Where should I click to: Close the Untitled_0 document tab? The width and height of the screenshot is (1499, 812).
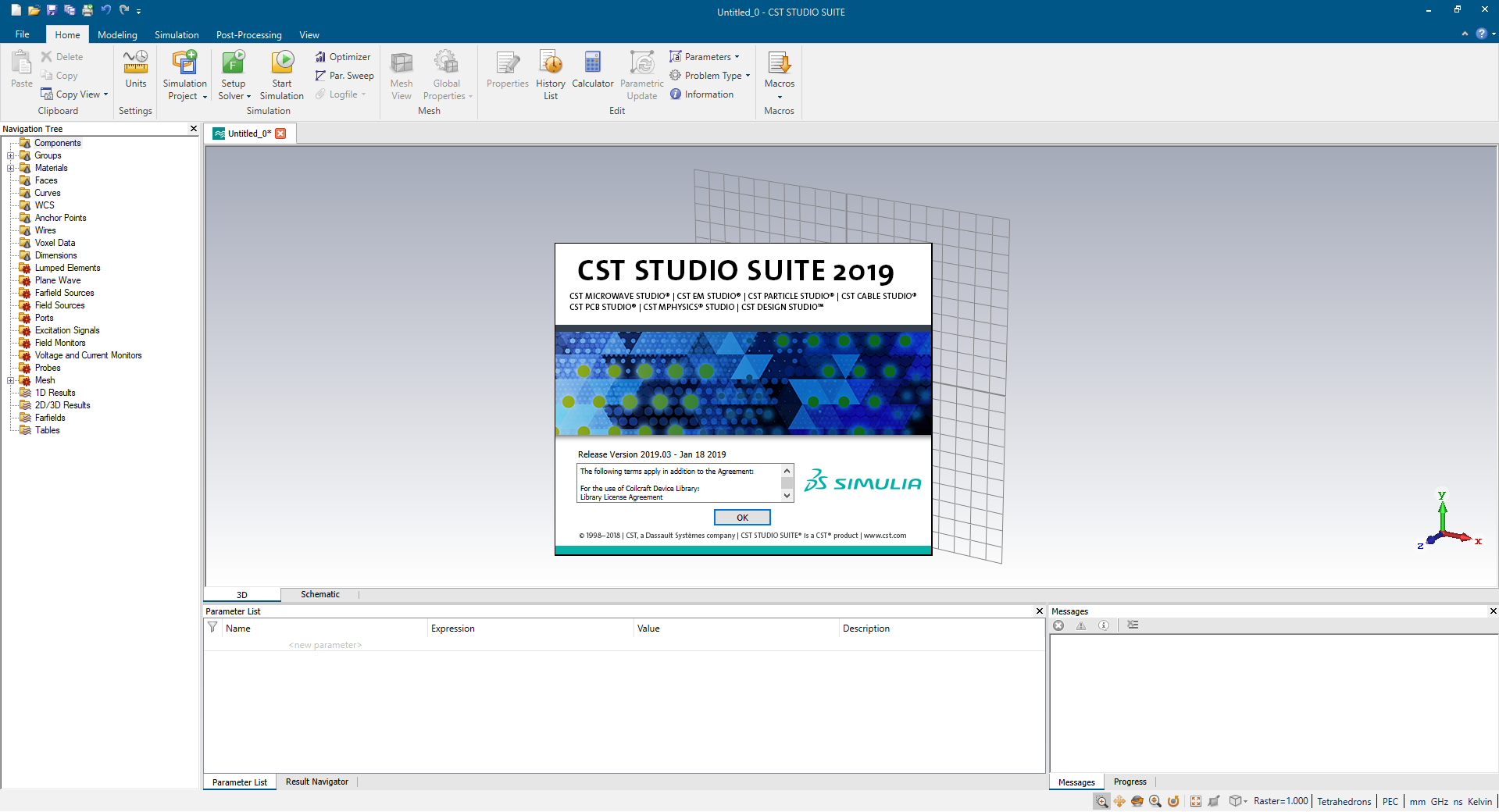pos(280,134)
